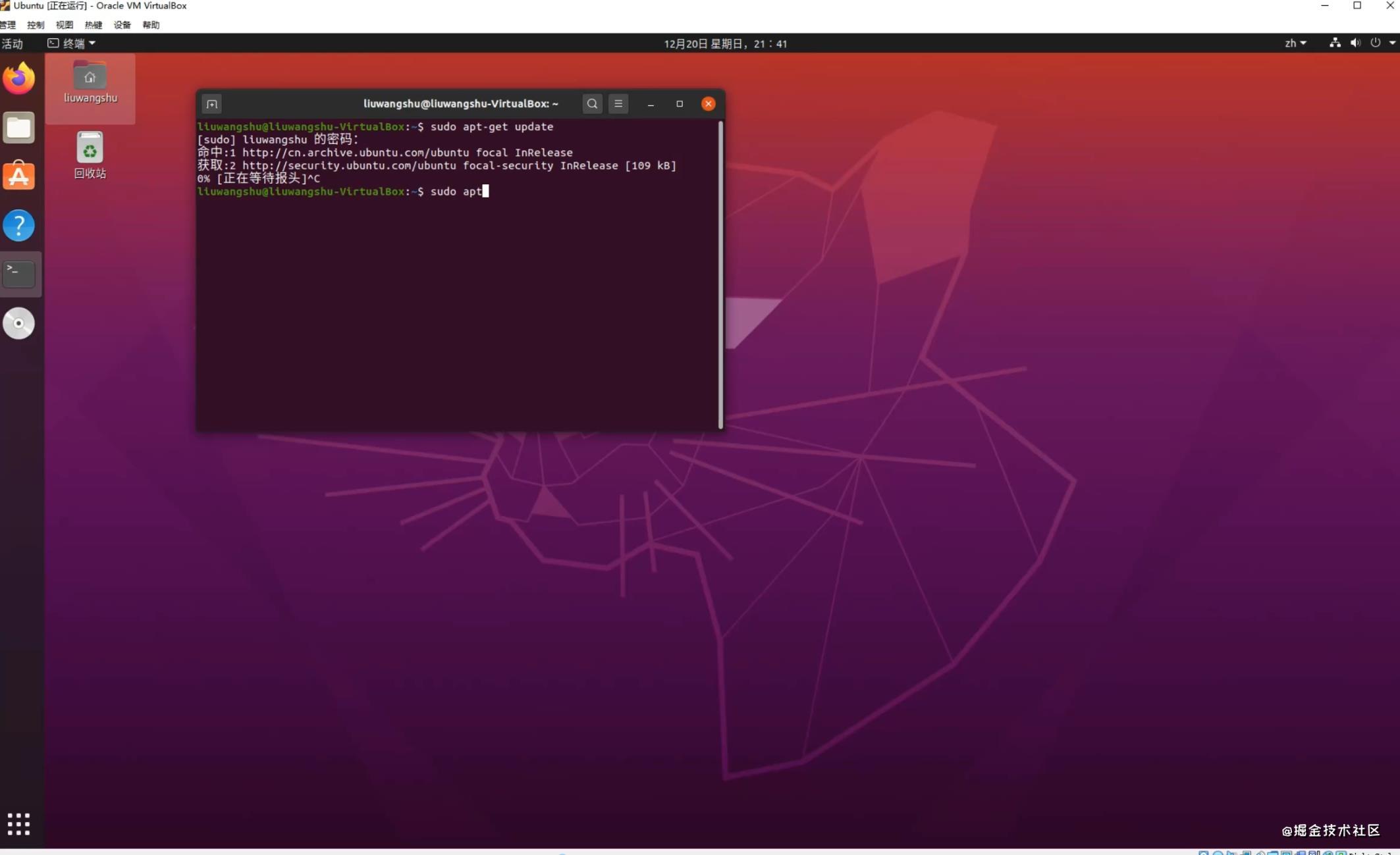Click the network status icon in top bar

tap(1335, 43)
